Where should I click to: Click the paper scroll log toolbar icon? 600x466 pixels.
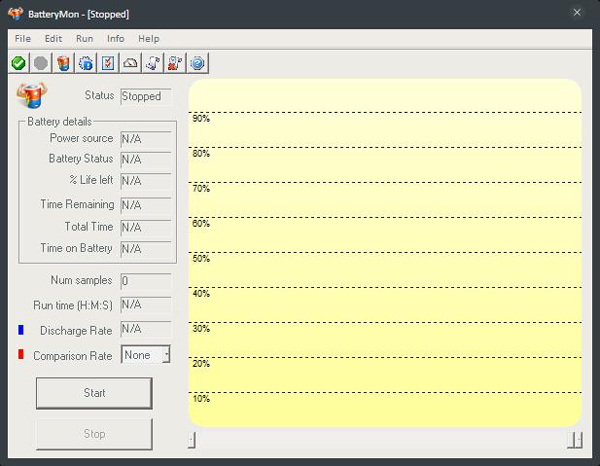click(x=153, y=63)
